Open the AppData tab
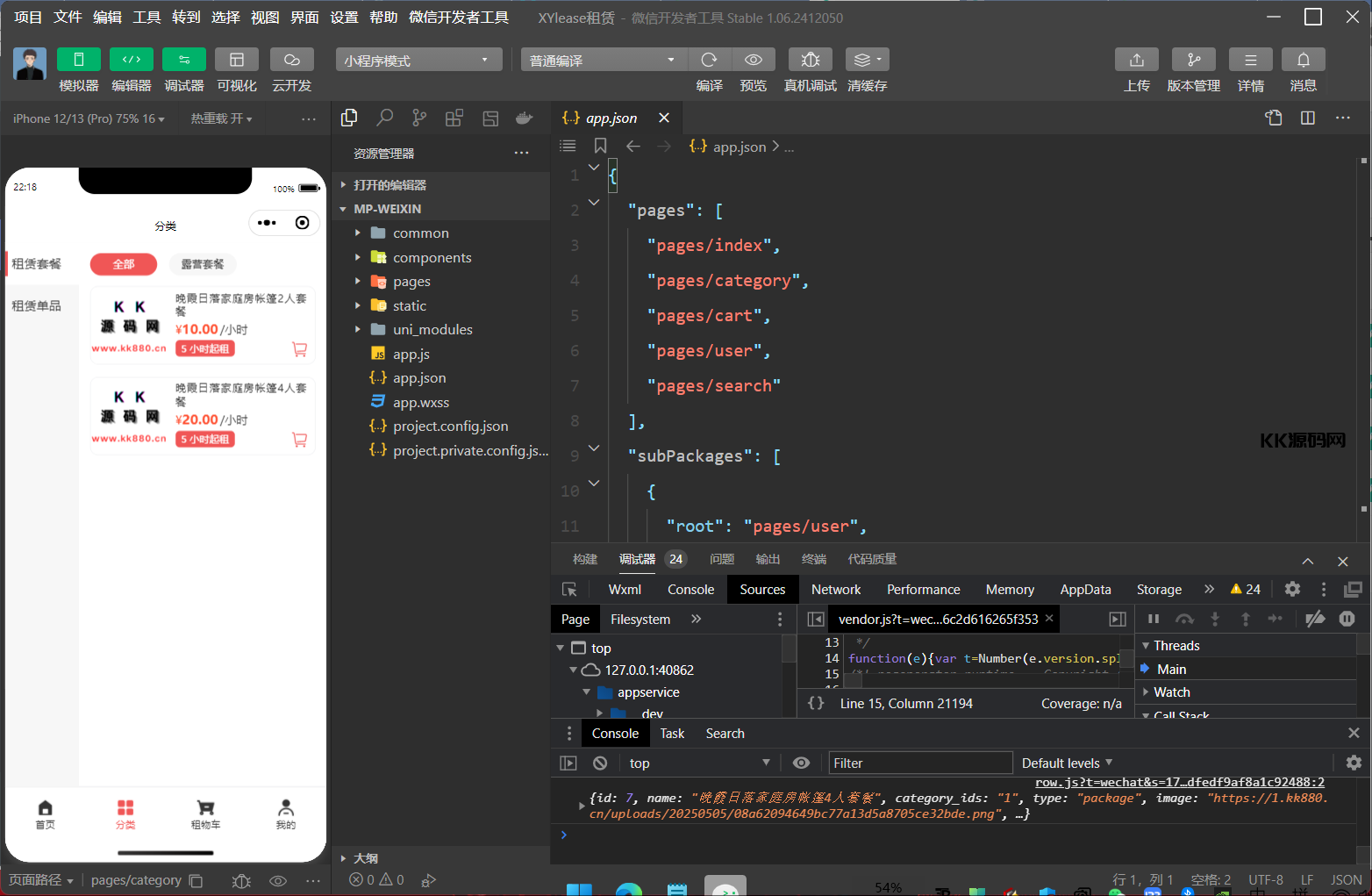The height and width of the screenshot is (896, 1372). 1085,590
